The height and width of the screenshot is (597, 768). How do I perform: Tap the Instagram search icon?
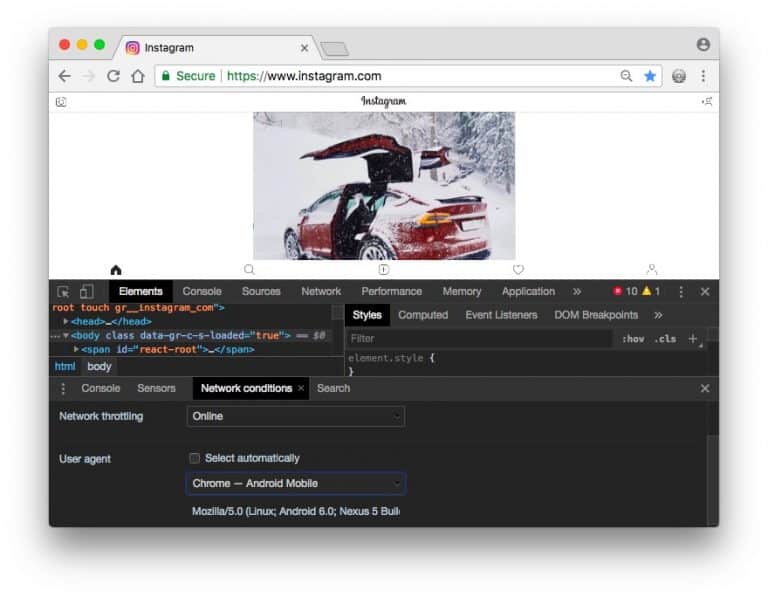pyautogui.click(x=249, y=269)
